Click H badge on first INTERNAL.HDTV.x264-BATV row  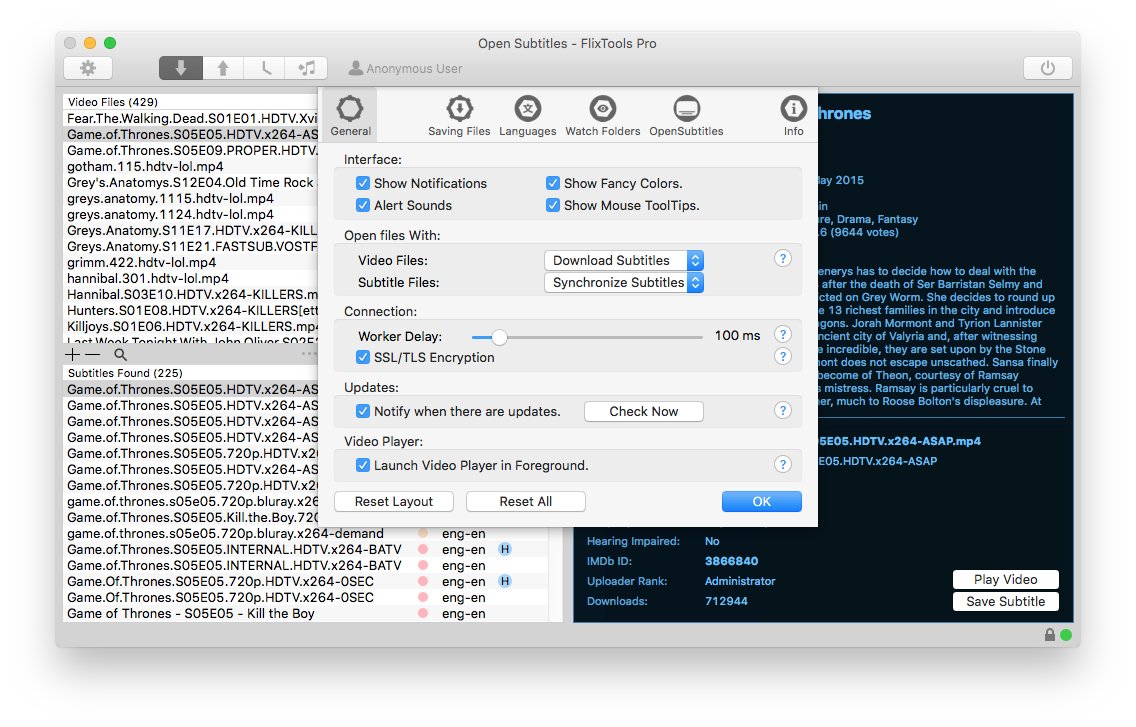click(x=505, y=549)
